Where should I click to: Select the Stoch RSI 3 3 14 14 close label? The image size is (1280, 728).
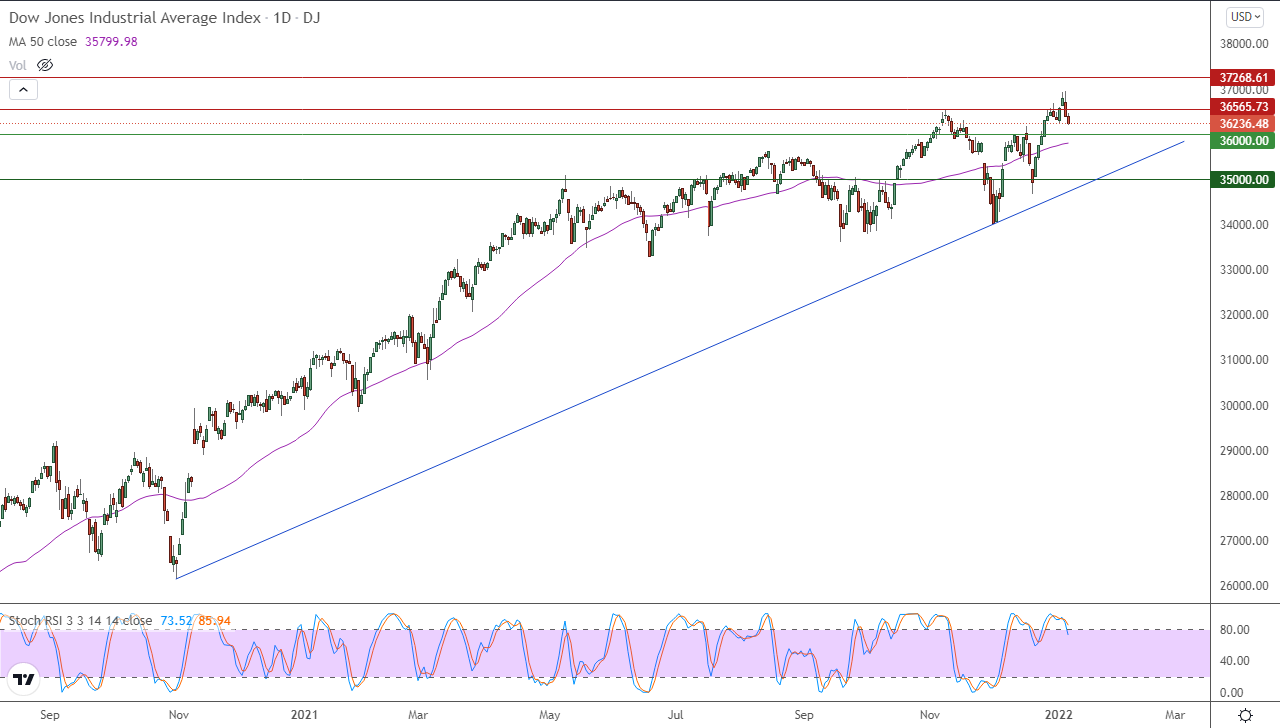[x=81, y=620]
